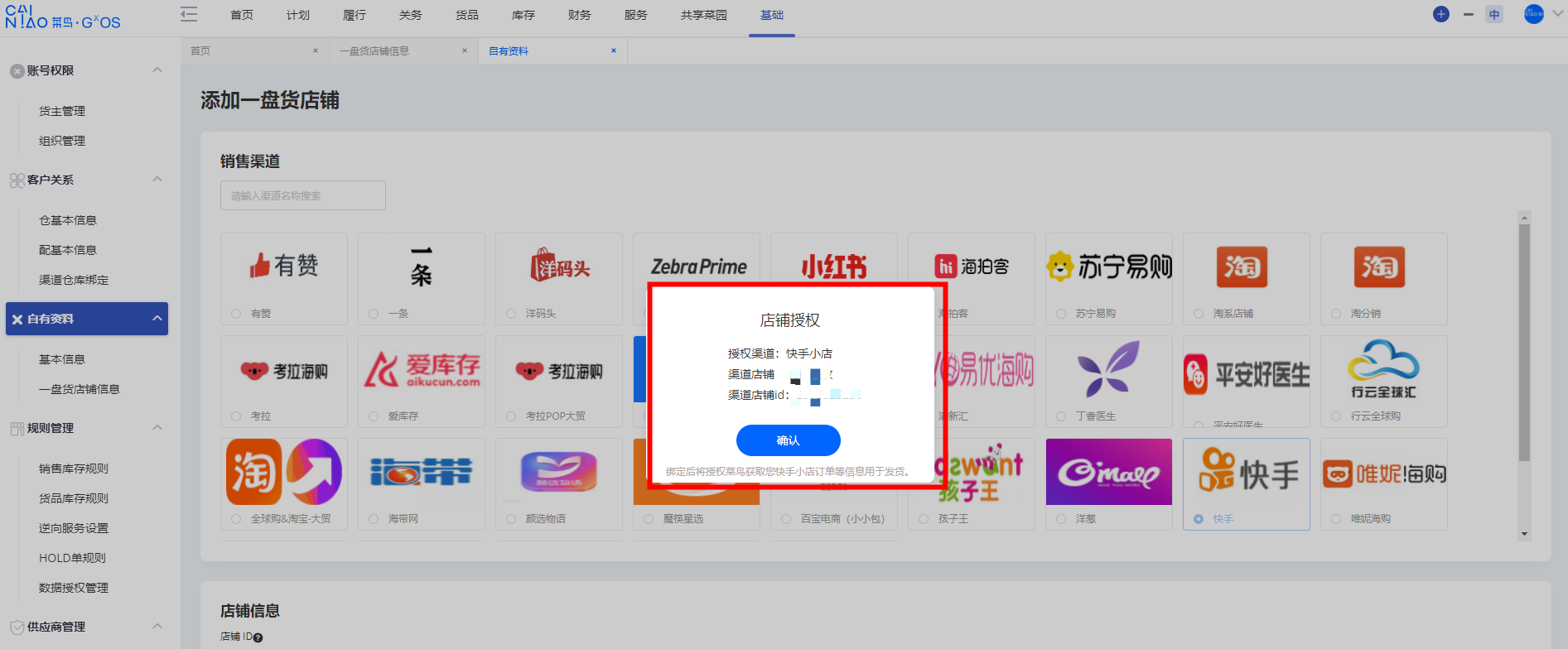The width and height of the screenshot is (1568, 649).
Task: Select the 爱库存 radio button
Action: pyautogui.click(x=374, y=416)
